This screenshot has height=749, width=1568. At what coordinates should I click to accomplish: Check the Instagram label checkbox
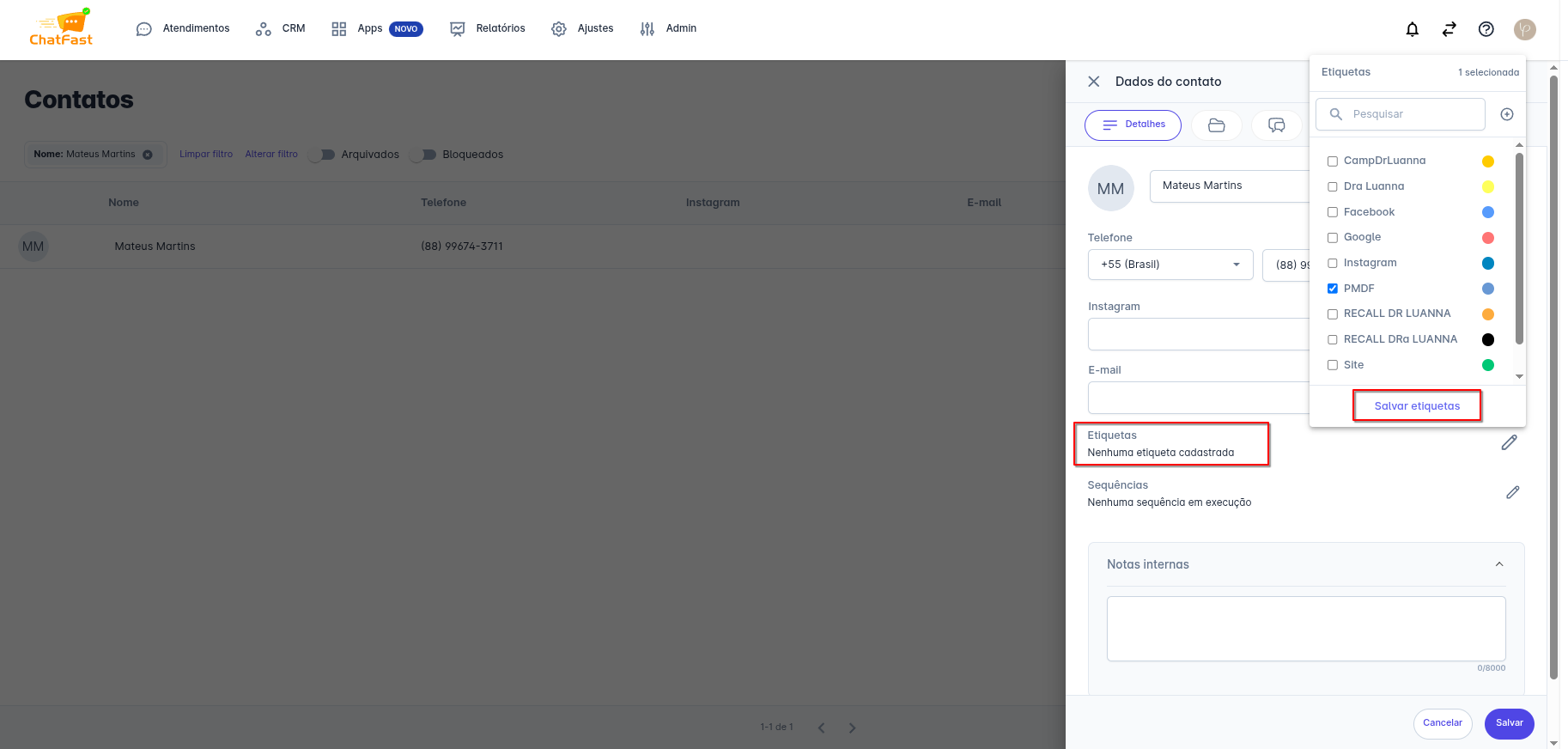(1333, 263)
